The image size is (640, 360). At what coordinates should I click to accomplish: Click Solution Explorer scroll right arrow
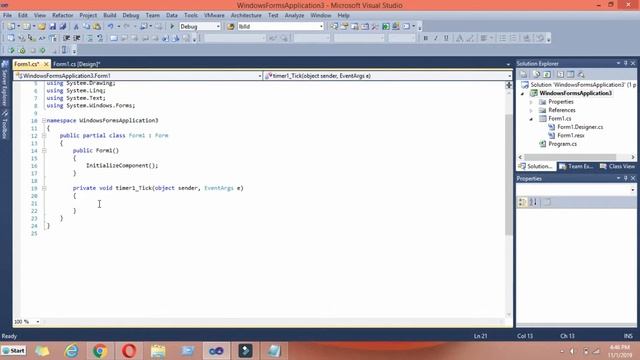click(x=633, y=157)
